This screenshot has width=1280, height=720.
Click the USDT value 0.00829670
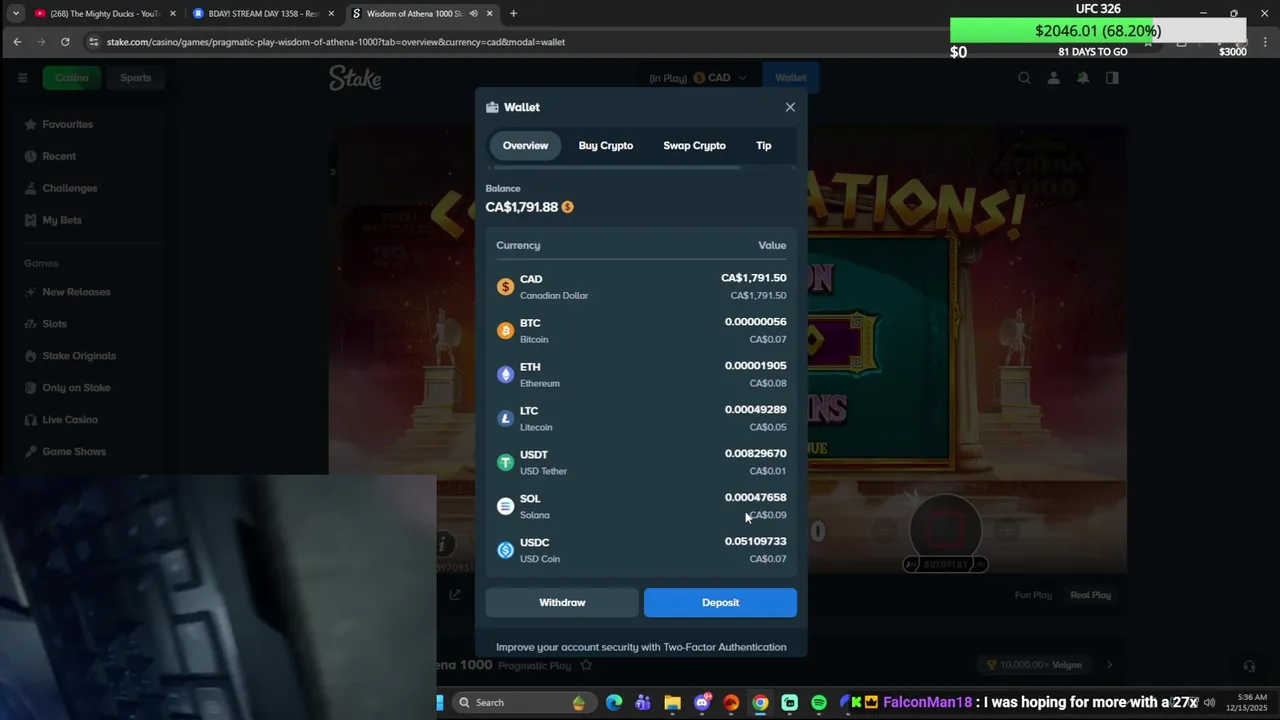tap(755, 454)
